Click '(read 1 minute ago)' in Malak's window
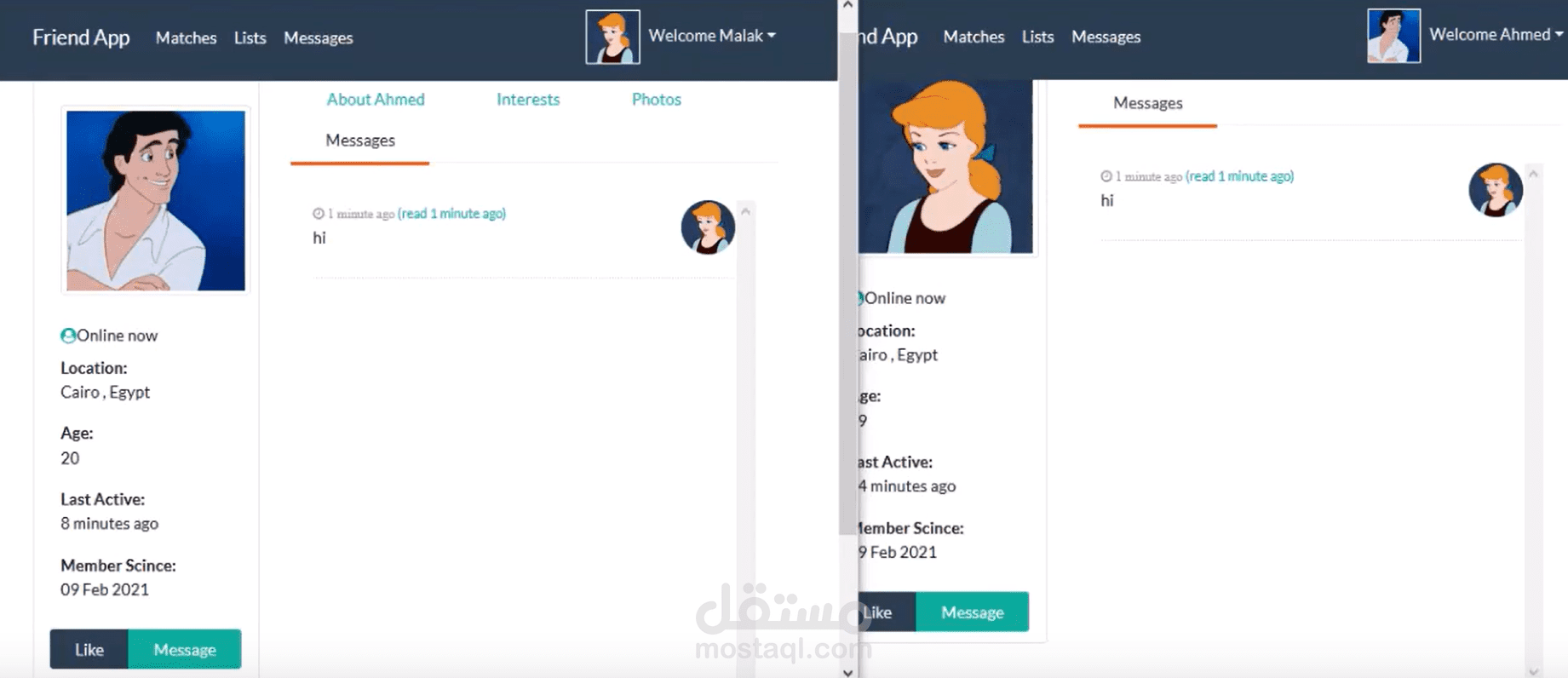This screenshot has width=1568, height=678. pyautogui.click(x=451, y=214)
